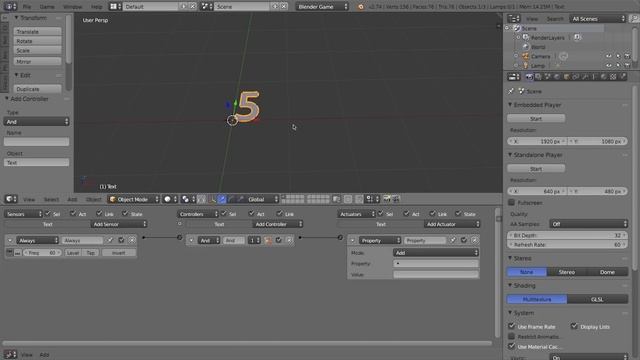Screen dimensions: 640x360
Task: Open the Object Mode dropdown
Action: [133, 199]
